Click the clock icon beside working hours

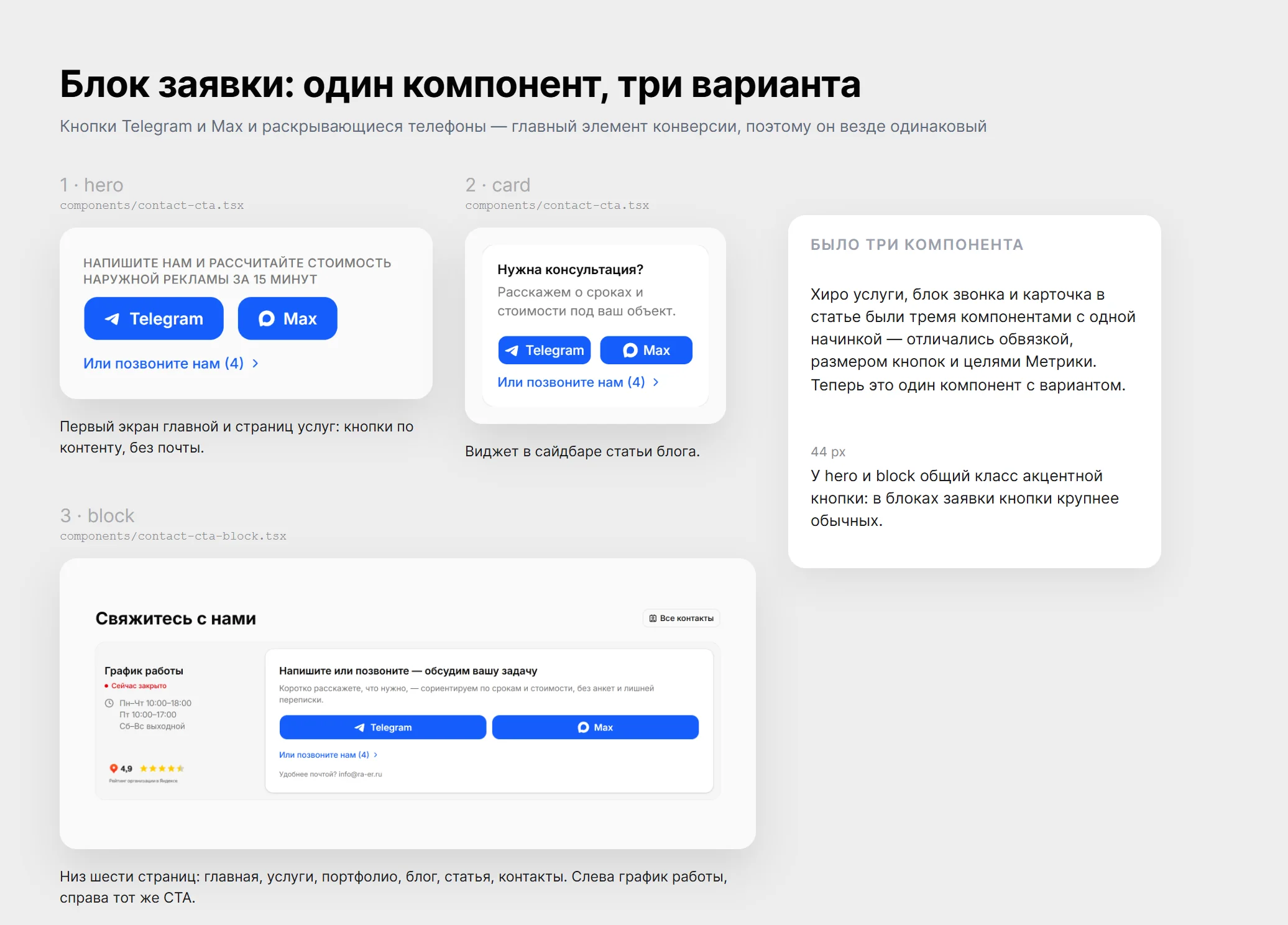109,703
